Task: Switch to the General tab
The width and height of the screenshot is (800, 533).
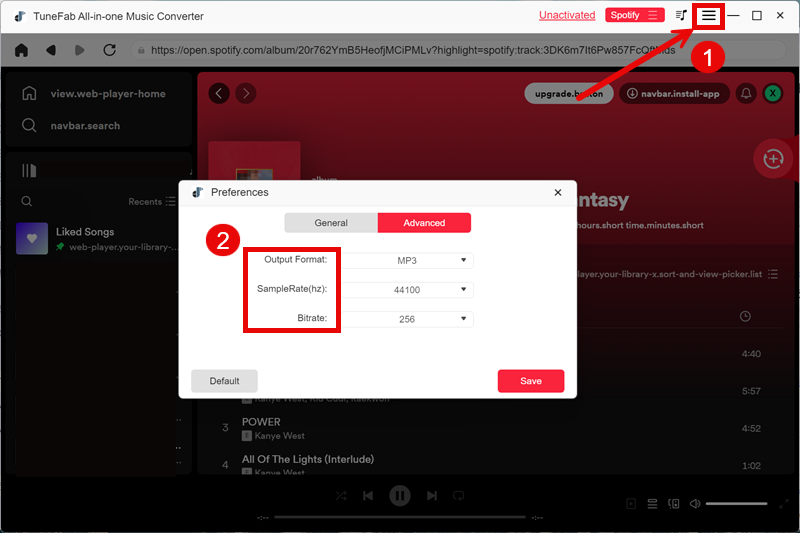Action: [331, 223]
